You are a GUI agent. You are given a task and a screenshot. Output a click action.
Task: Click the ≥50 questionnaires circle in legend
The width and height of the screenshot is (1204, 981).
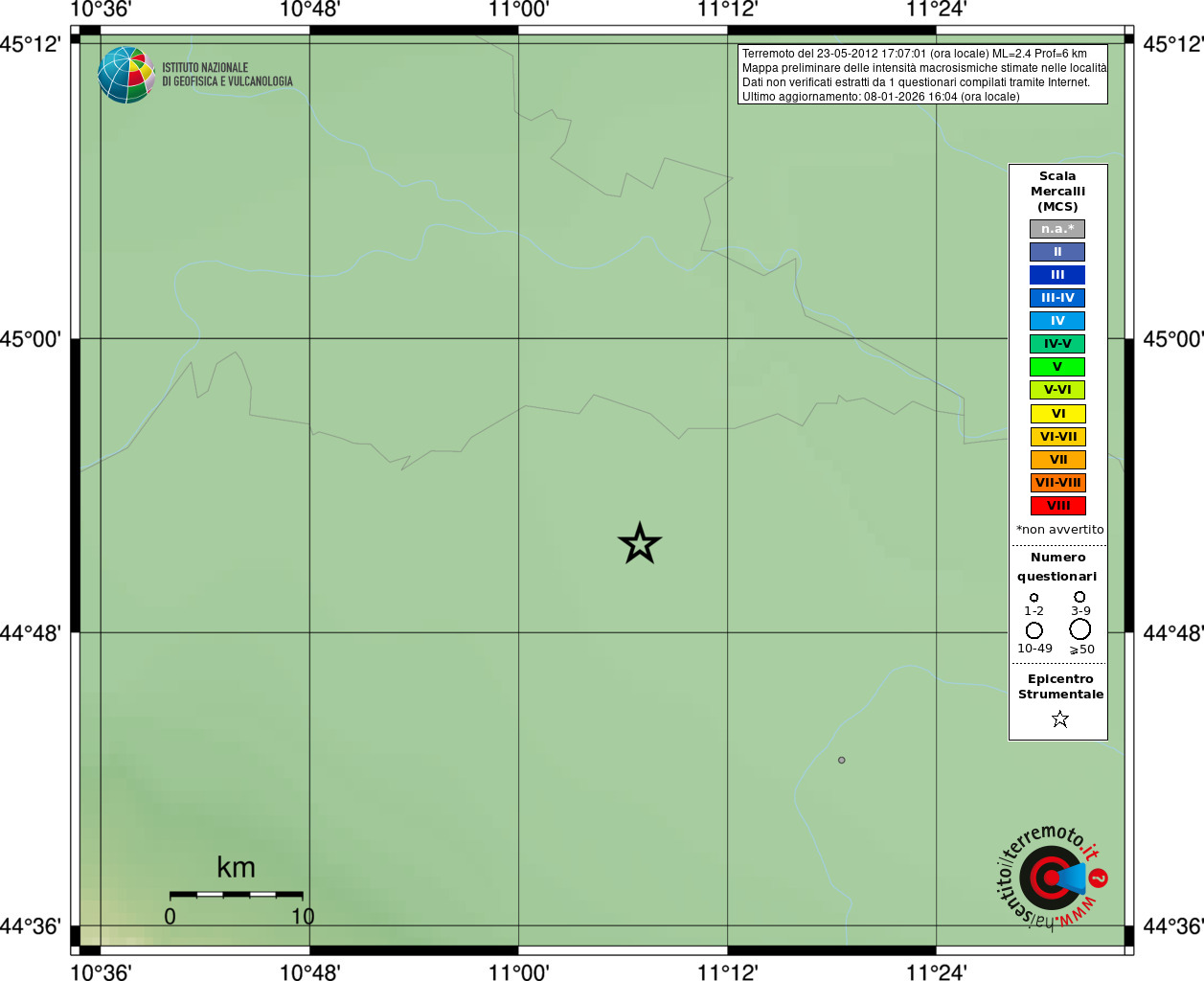click(1080, 629)
